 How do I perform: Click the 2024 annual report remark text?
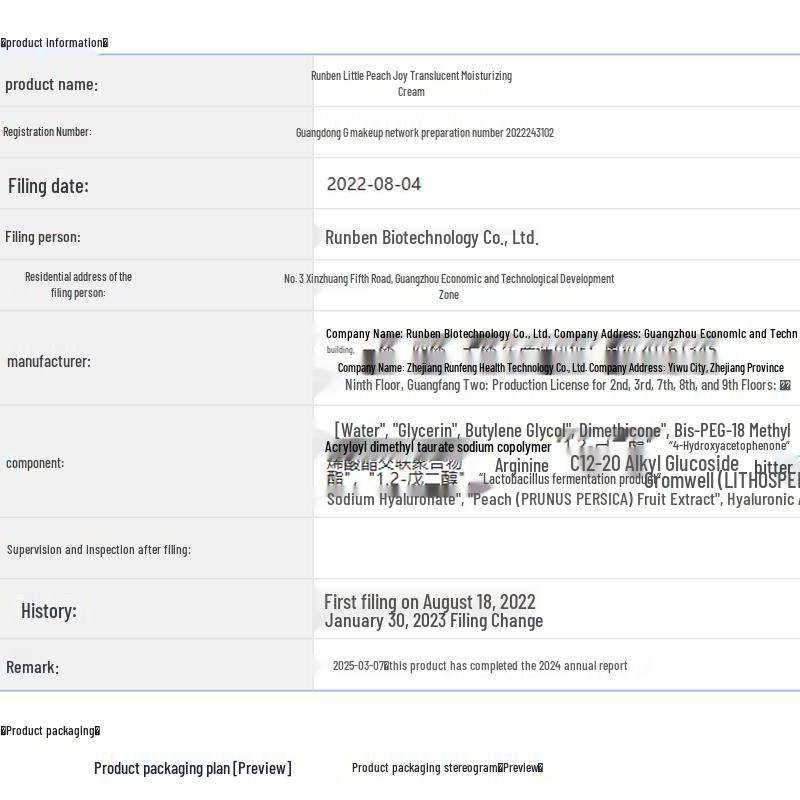click(x=480, y=666)
